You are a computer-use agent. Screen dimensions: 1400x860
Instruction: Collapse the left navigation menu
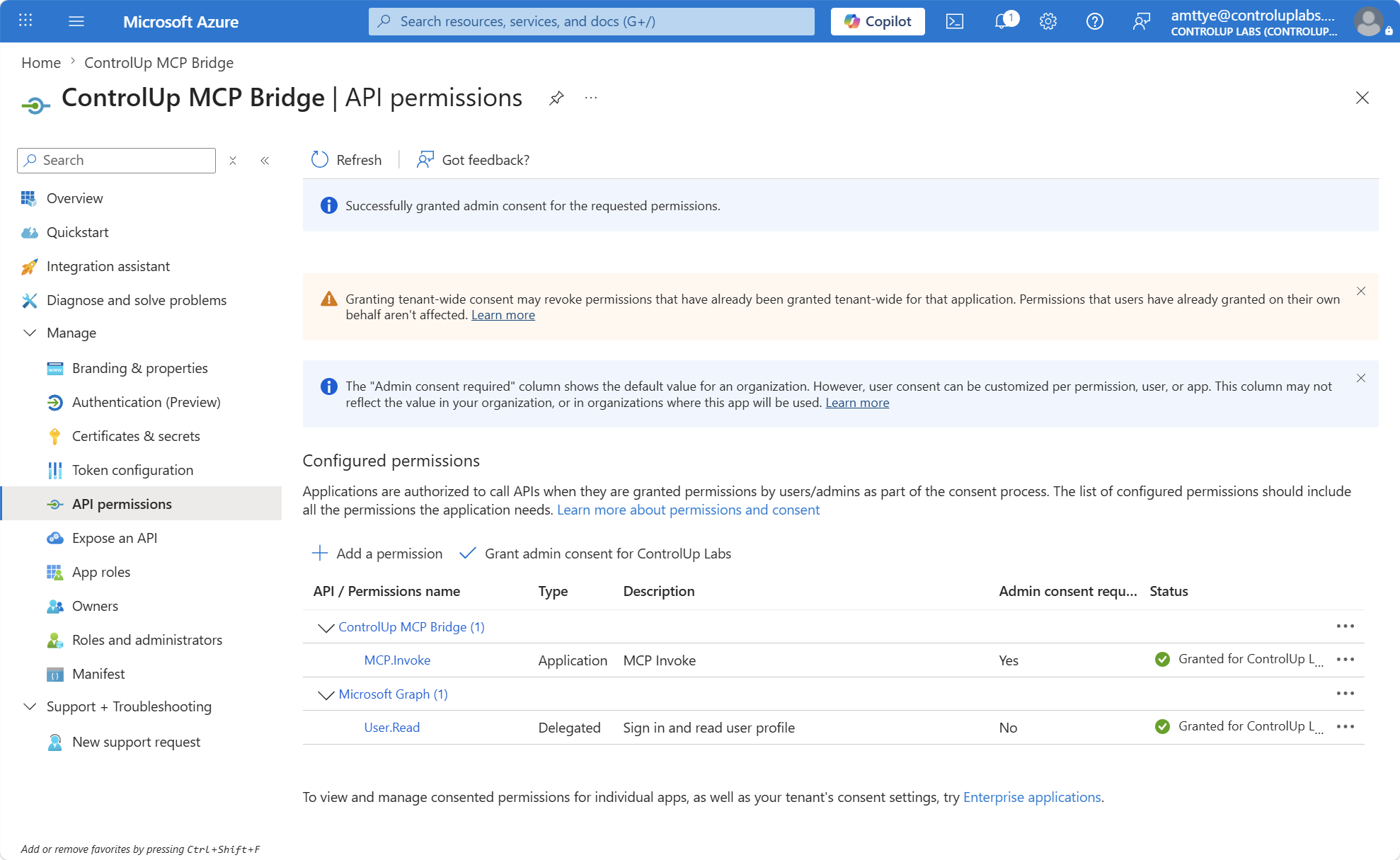pos(265,161)
